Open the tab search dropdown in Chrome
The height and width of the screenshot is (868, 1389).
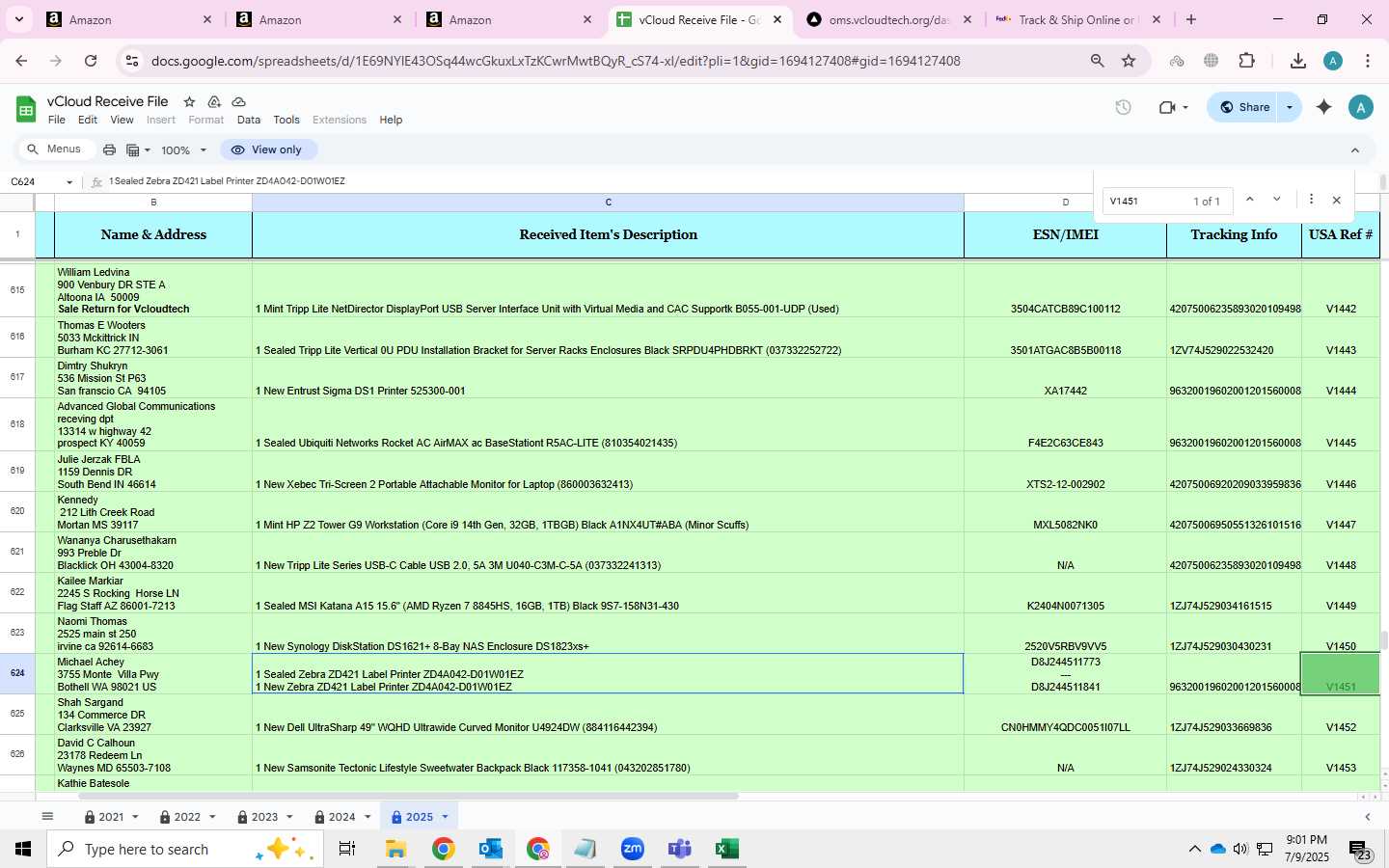(18, 19)
